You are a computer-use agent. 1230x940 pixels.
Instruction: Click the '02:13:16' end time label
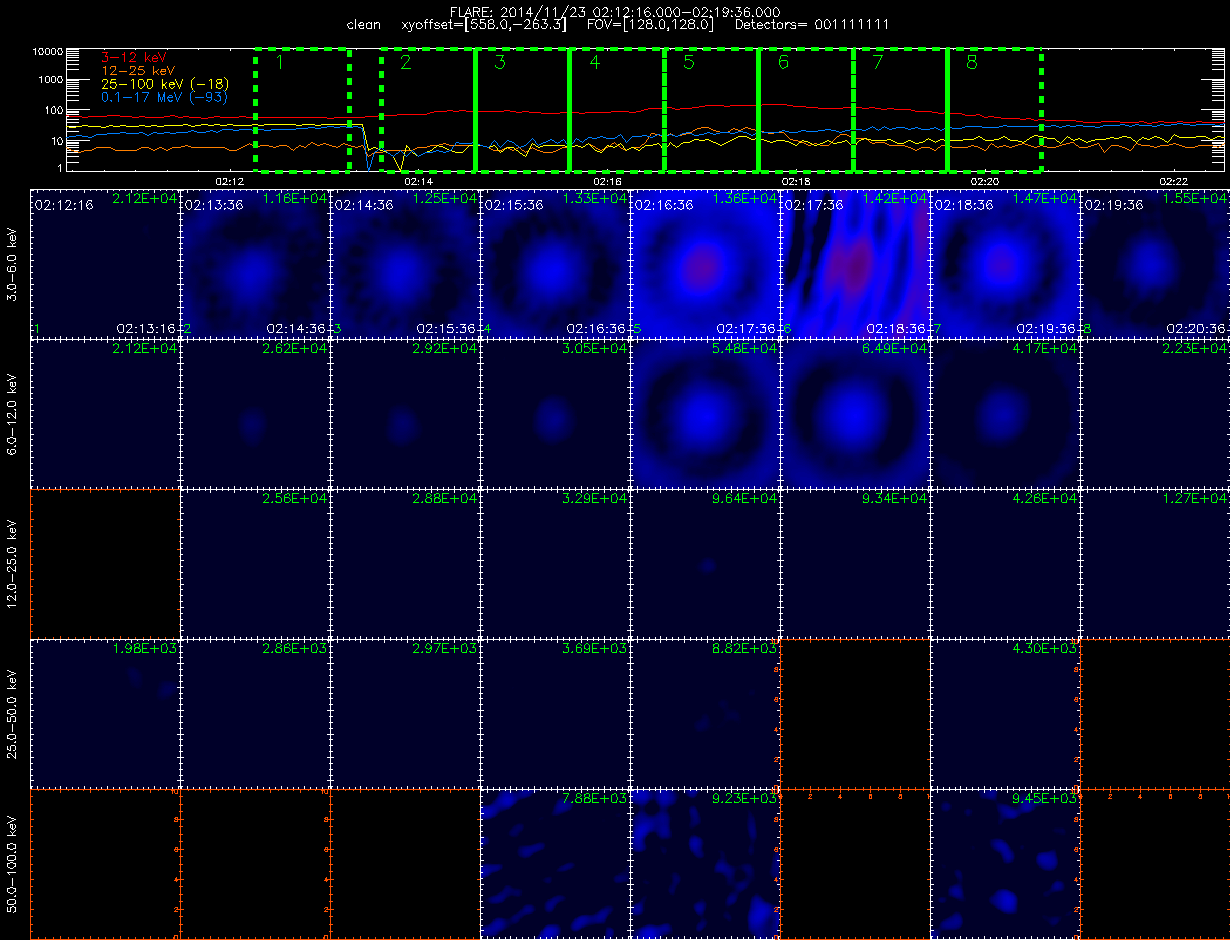pyautogui.click(x=146, y=328)
